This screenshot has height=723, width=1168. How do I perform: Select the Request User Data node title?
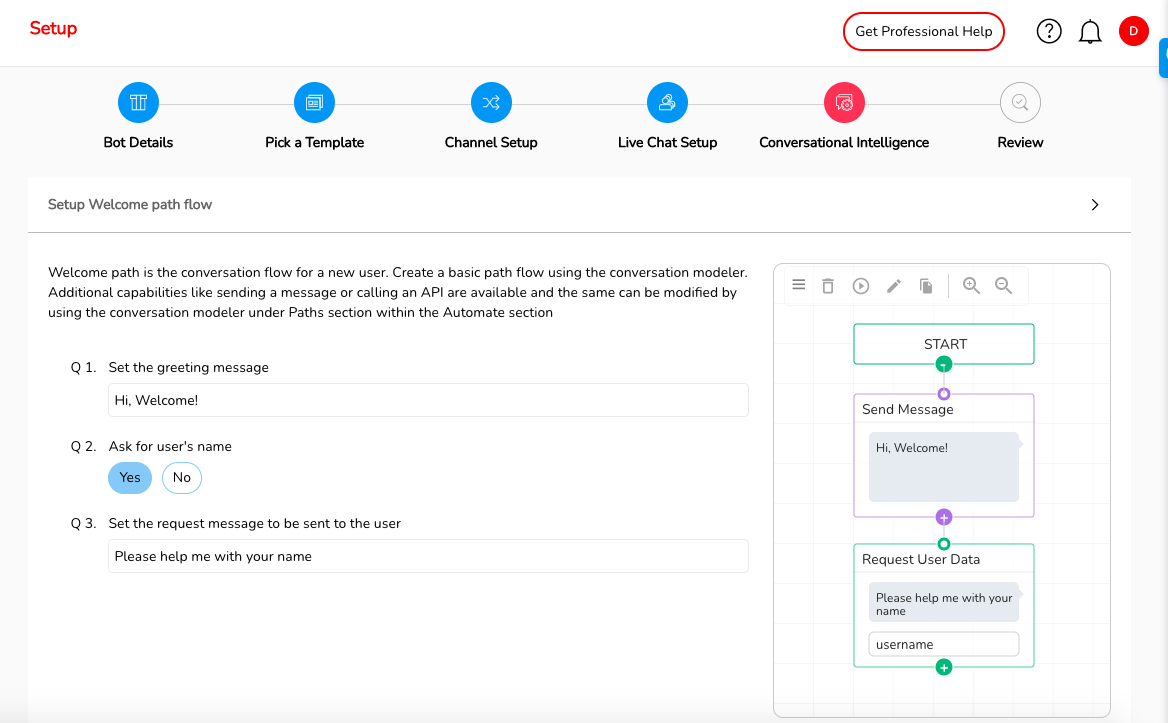921,560
